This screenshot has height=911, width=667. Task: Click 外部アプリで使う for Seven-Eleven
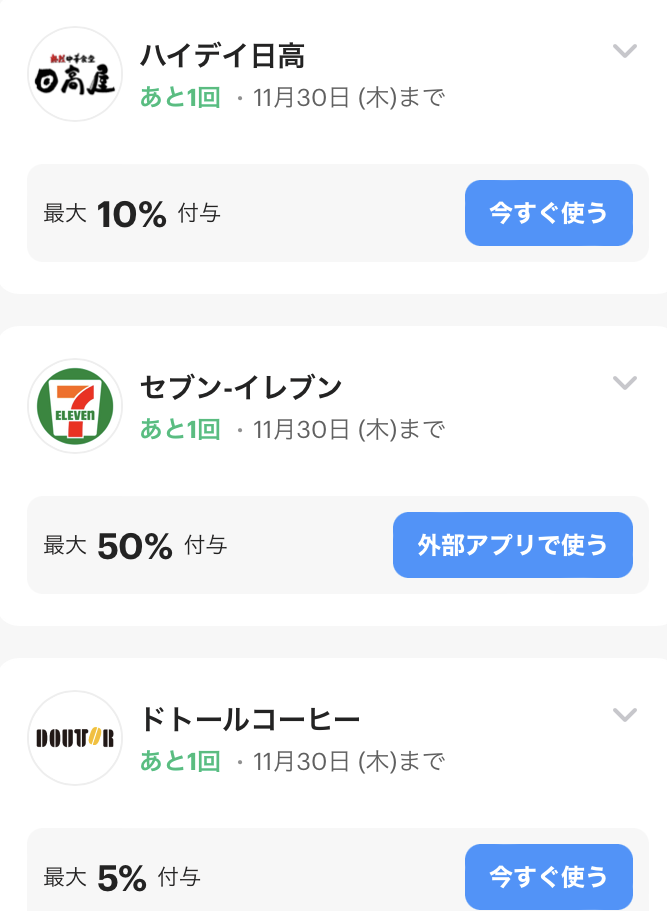pos(512,545)
